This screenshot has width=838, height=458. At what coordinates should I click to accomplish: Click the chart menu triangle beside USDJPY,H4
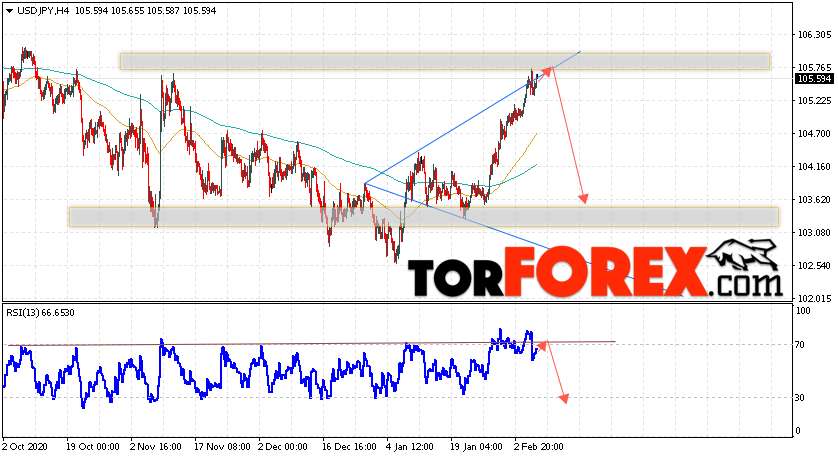[x=9, y=11]
